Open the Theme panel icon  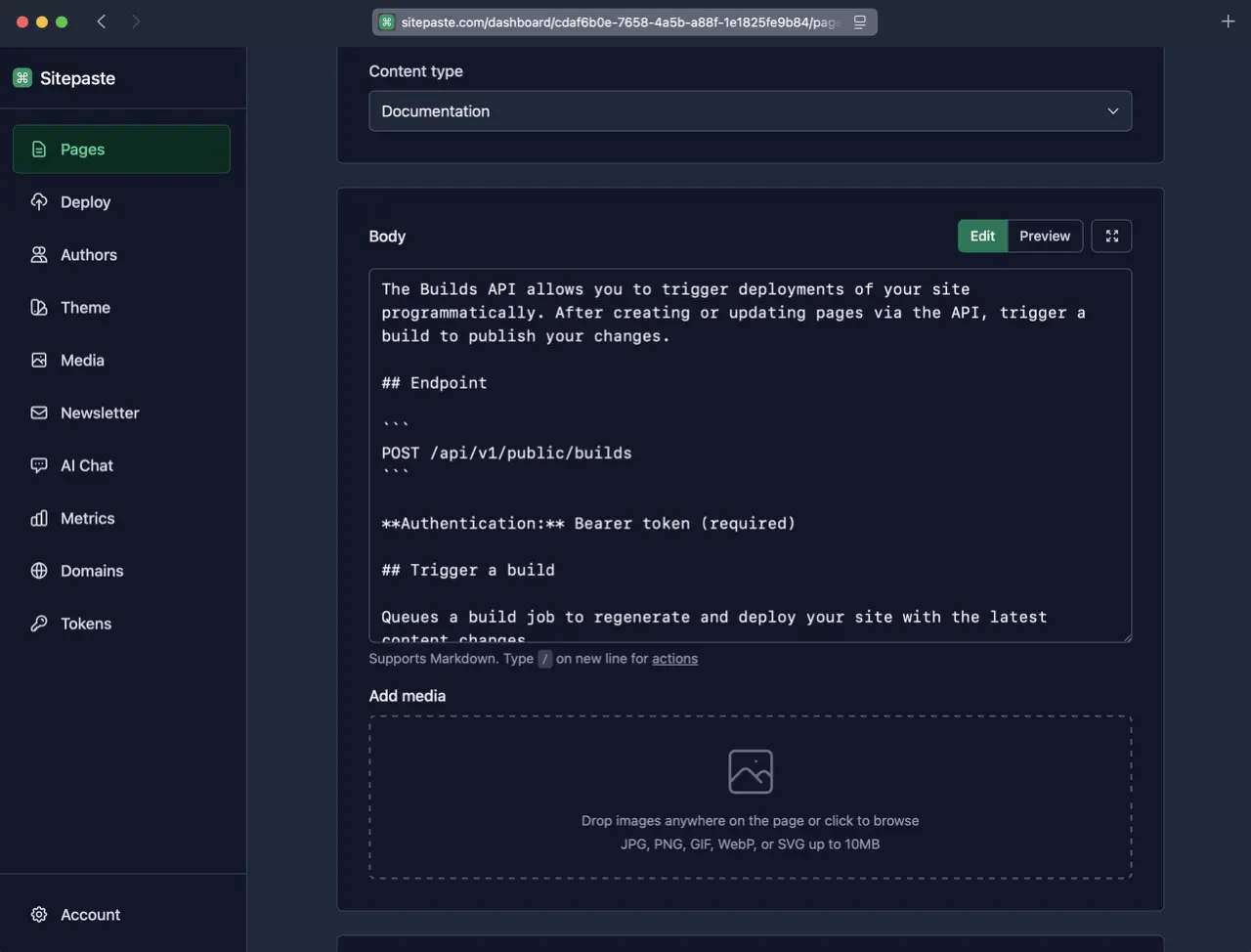click(x=38, y=307)
